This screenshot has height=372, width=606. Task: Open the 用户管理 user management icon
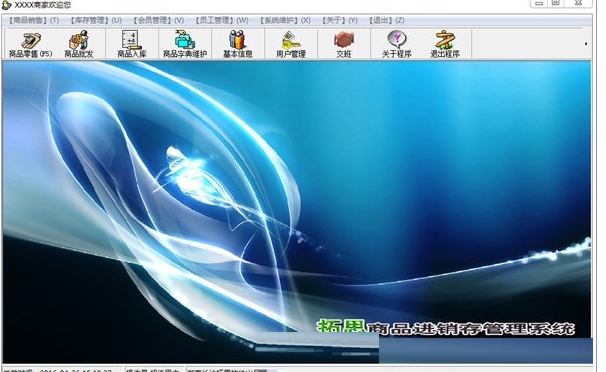click(291, 45)
